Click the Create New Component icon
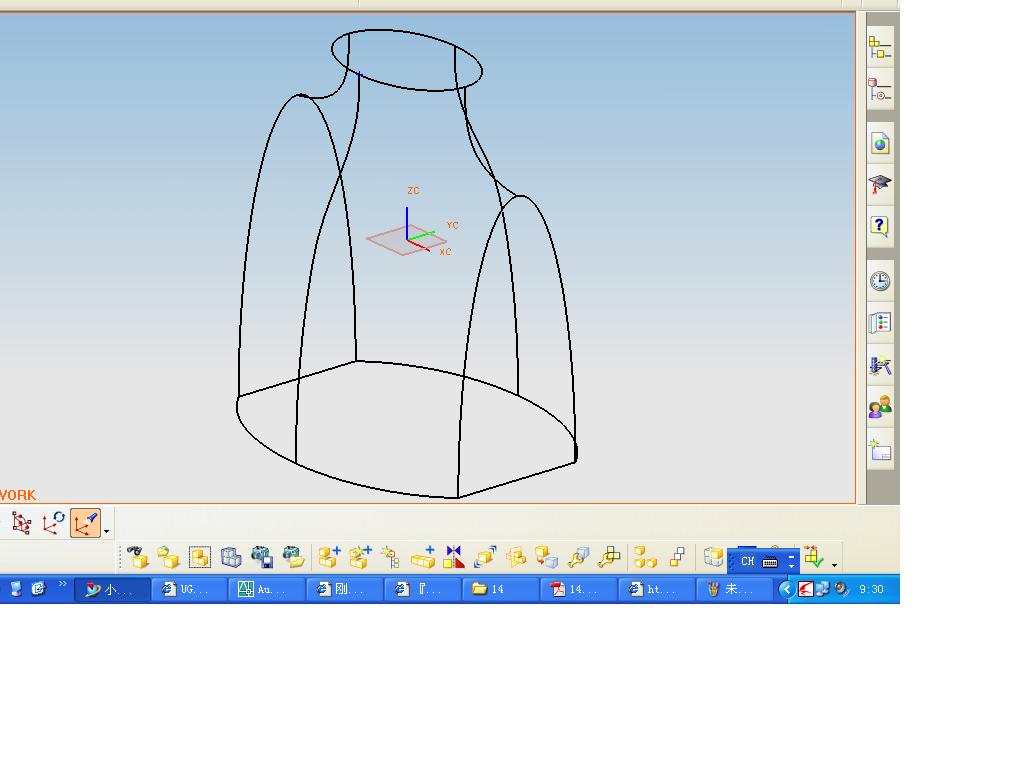The width and height of the screenshot is (1024, 768). tap(360, 557)
